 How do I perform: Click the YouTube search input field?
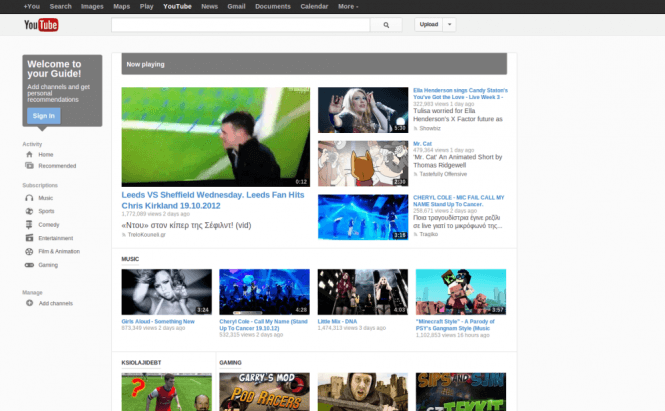coord(240,25)
